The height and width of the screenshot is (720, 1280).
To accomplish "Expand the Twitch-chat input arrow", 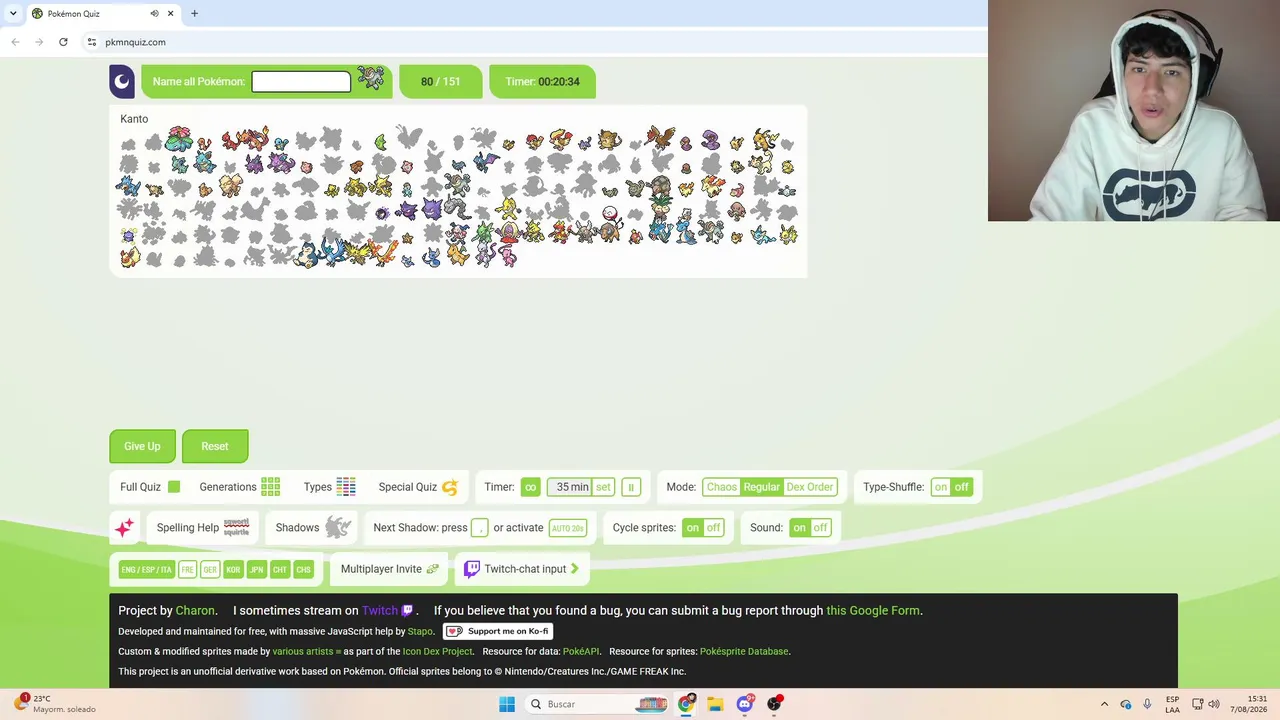I will point(575,569).
